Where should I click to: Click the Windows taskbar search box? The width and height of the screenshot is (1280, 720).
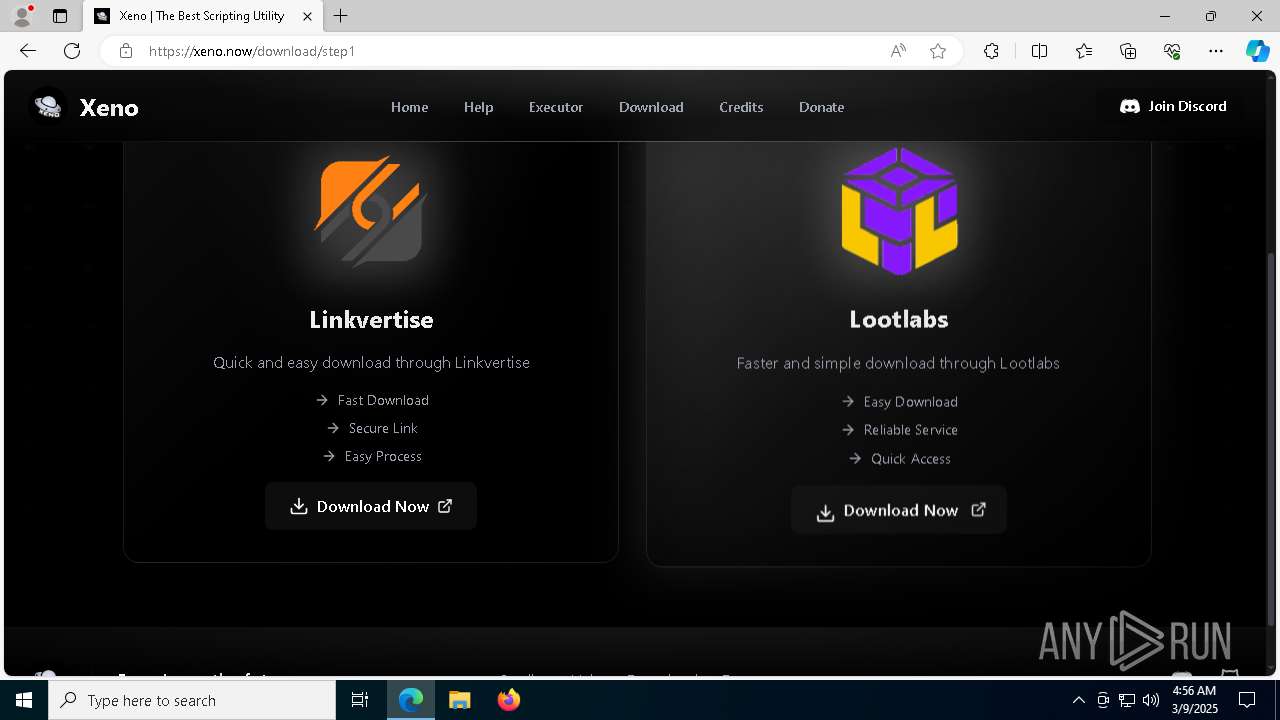pyautogui.click(x=192, y=700)
